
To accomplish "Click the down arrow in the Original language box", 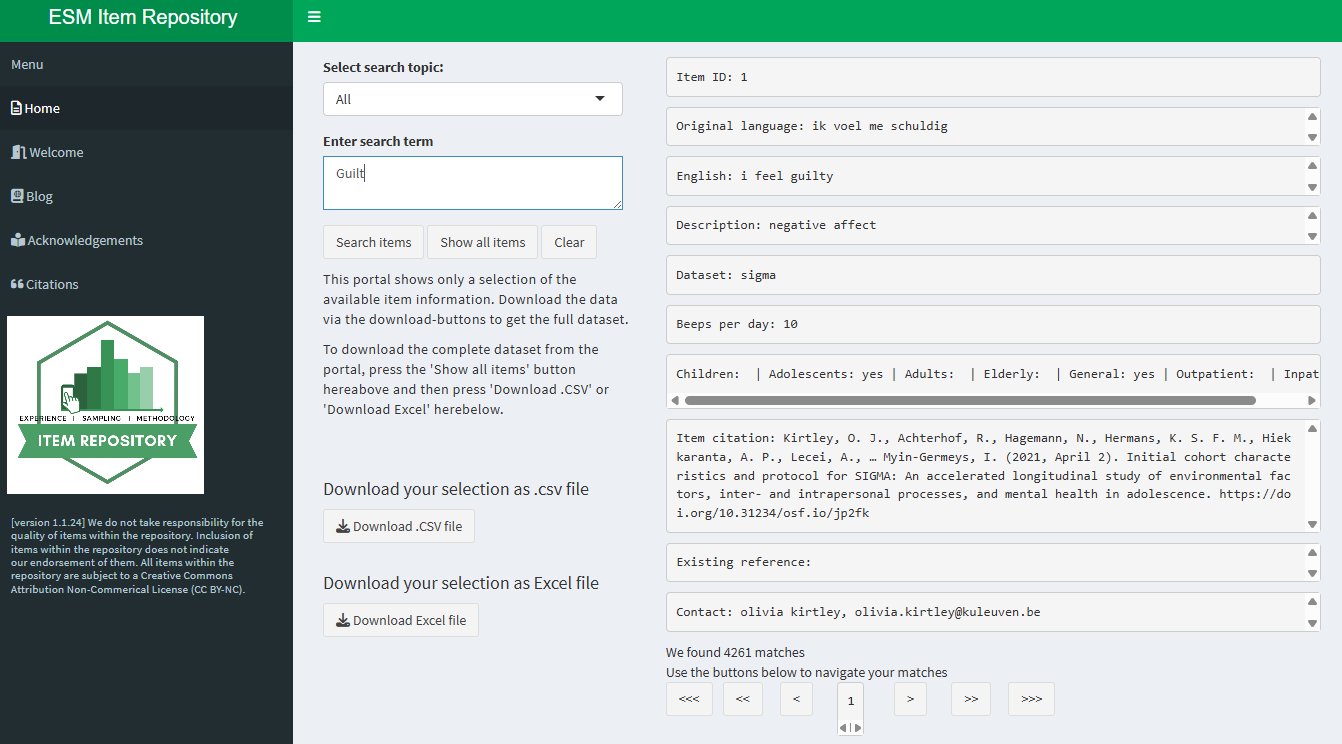I will pyautogui.click(x=1313, y=138).
